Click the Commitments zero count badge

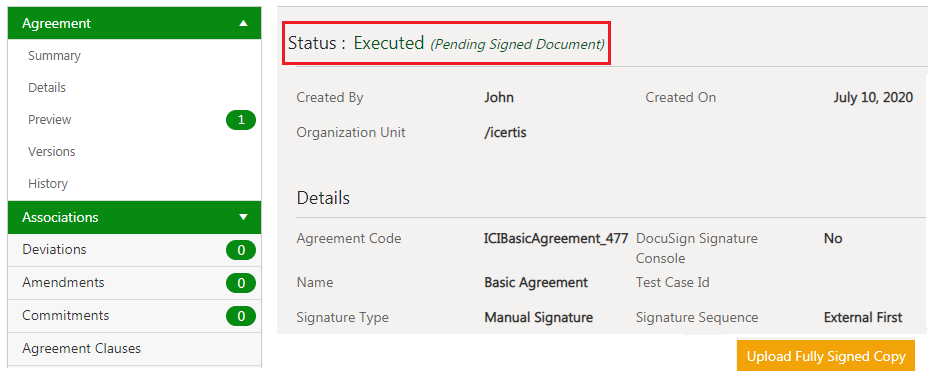click(x=241, y=317)
